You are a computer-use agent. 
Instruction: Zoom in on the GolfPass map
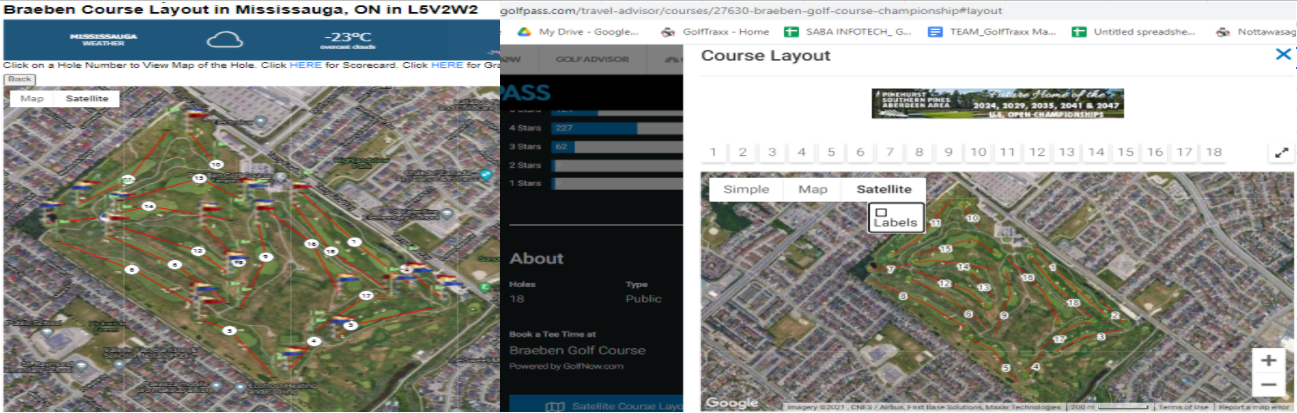coord(1268,361)
